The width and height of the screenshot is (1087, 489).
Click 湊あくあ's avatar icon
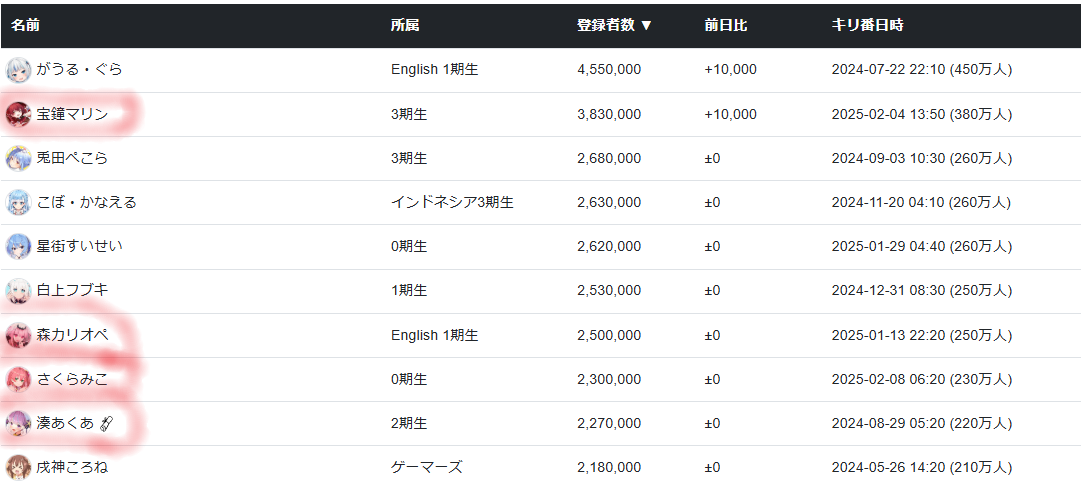point(18,423)
